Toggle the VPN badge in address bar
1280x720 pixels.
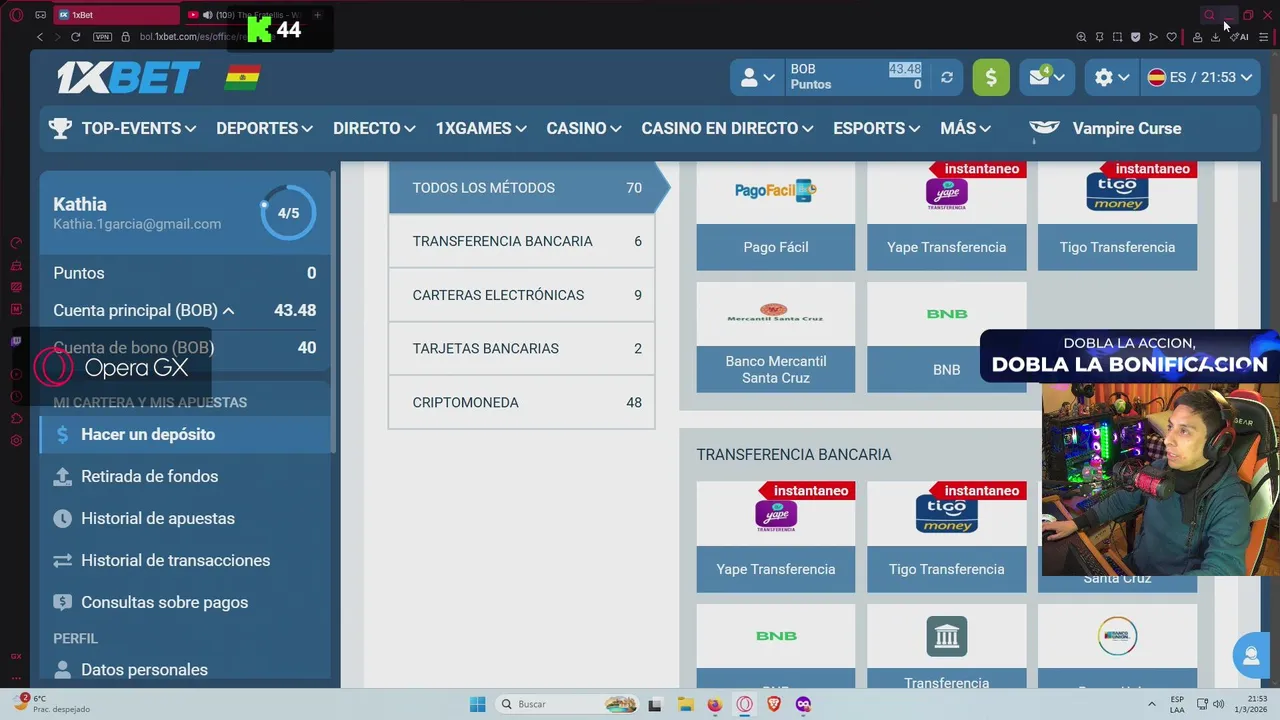102,37
